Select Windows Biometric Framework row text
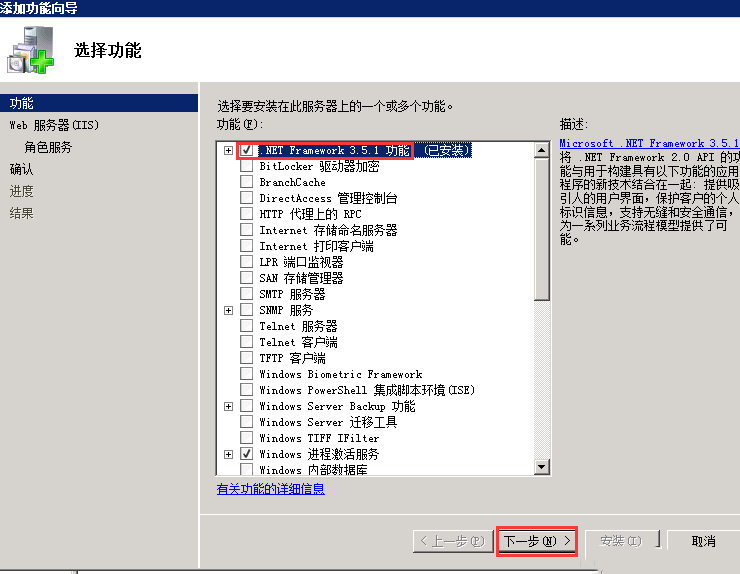Image resolution: width=740 pixels, height=574 pixels. click(x=341, y=374)
